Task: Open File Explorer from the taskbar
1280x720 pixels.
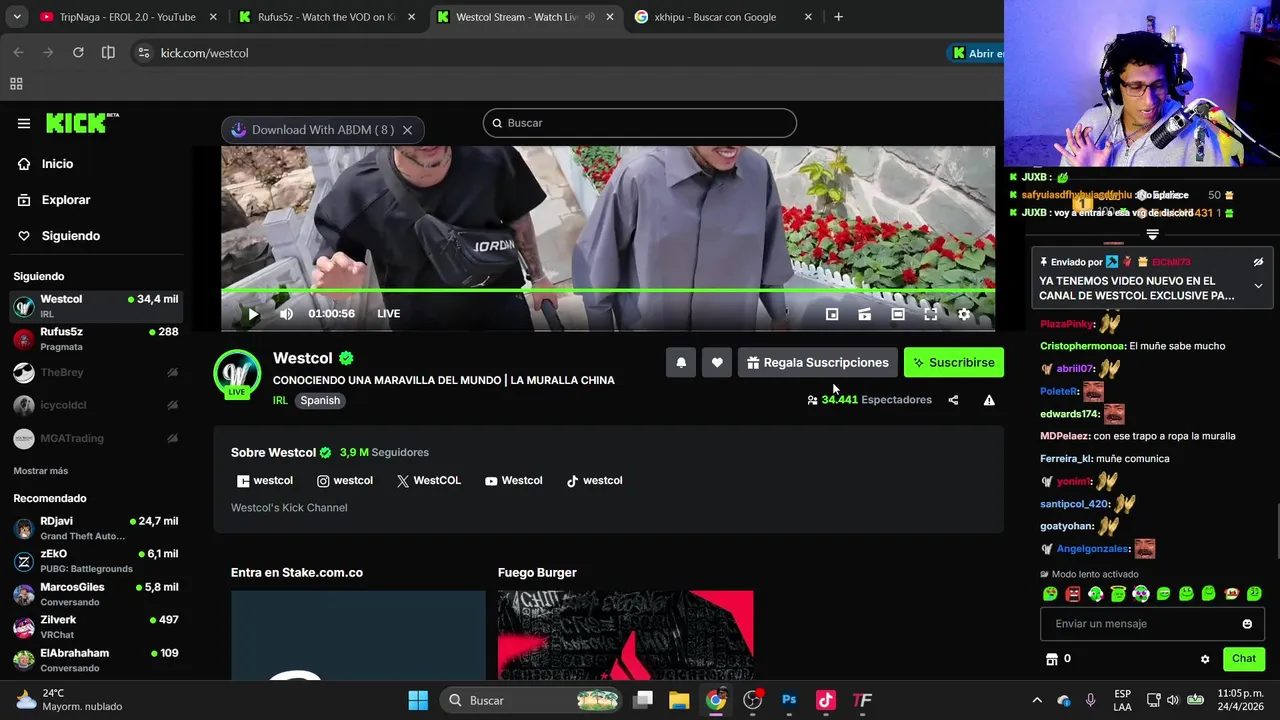Action: pyautogui.click(x=679, y=700)
